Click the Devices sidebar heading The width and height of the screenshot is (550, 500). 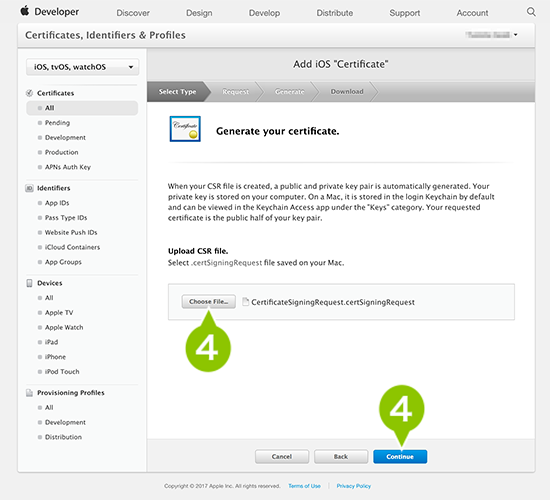coord(49,283)
